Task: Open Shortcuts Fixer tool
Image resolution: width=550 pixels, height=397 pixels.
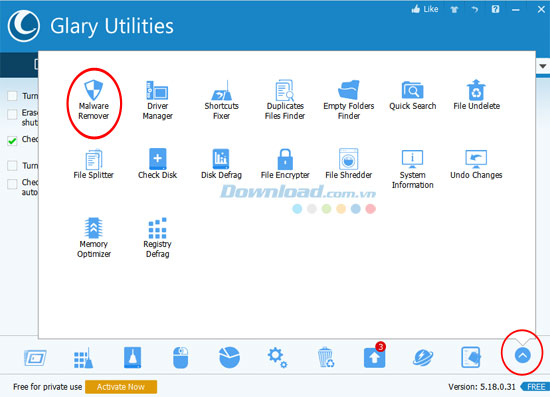Action: [221, 100]
